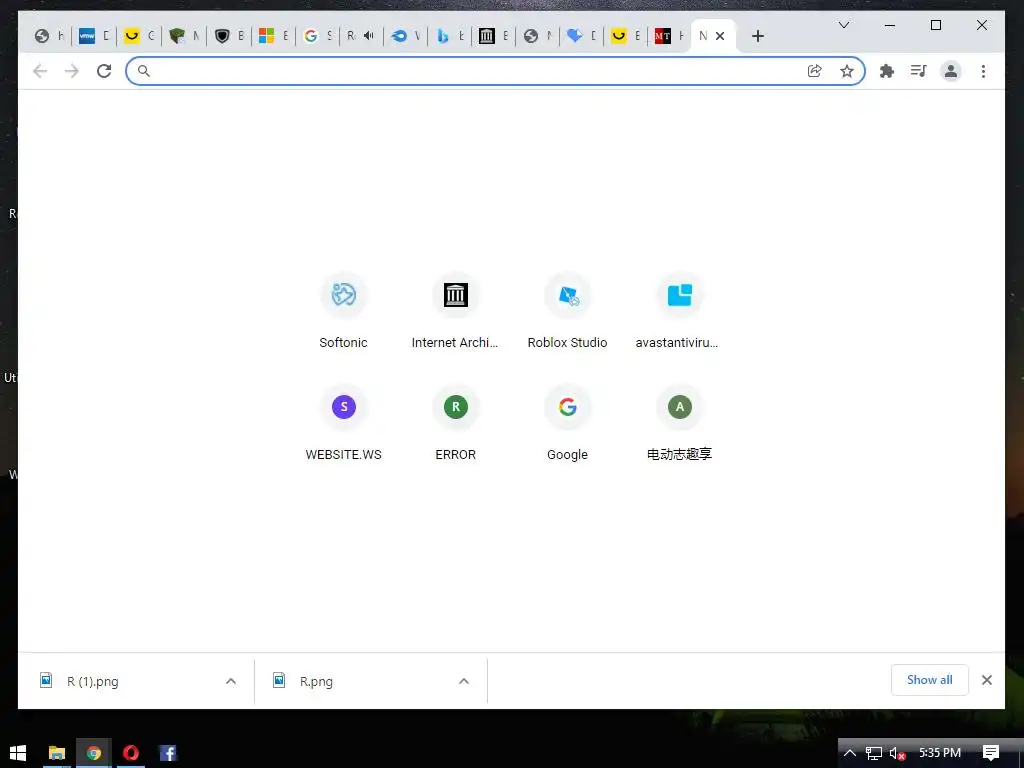Open the Chinese-labeled shortcut with green A

coord(679,423)
